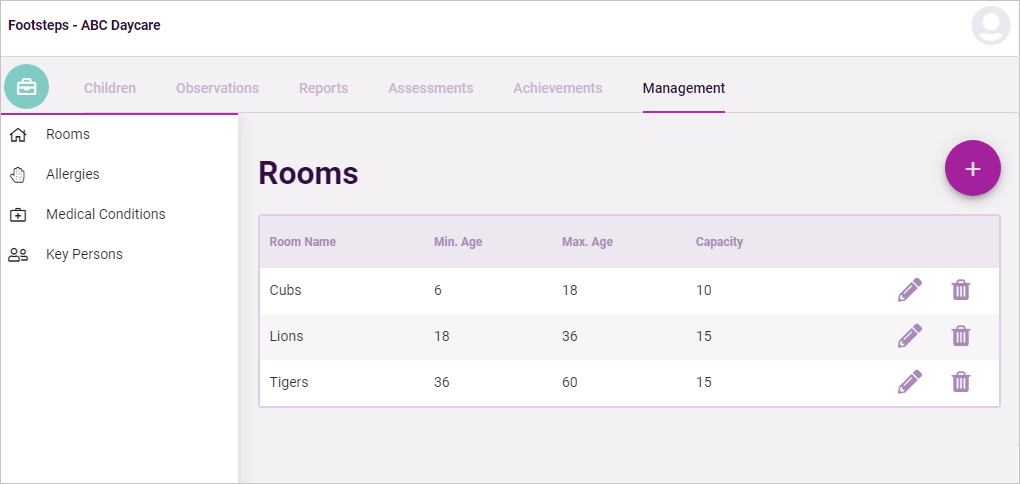This screenshot has height=484, width=1020.
Task: Delete the Tigers room
Action: click(x=961, y=383)
